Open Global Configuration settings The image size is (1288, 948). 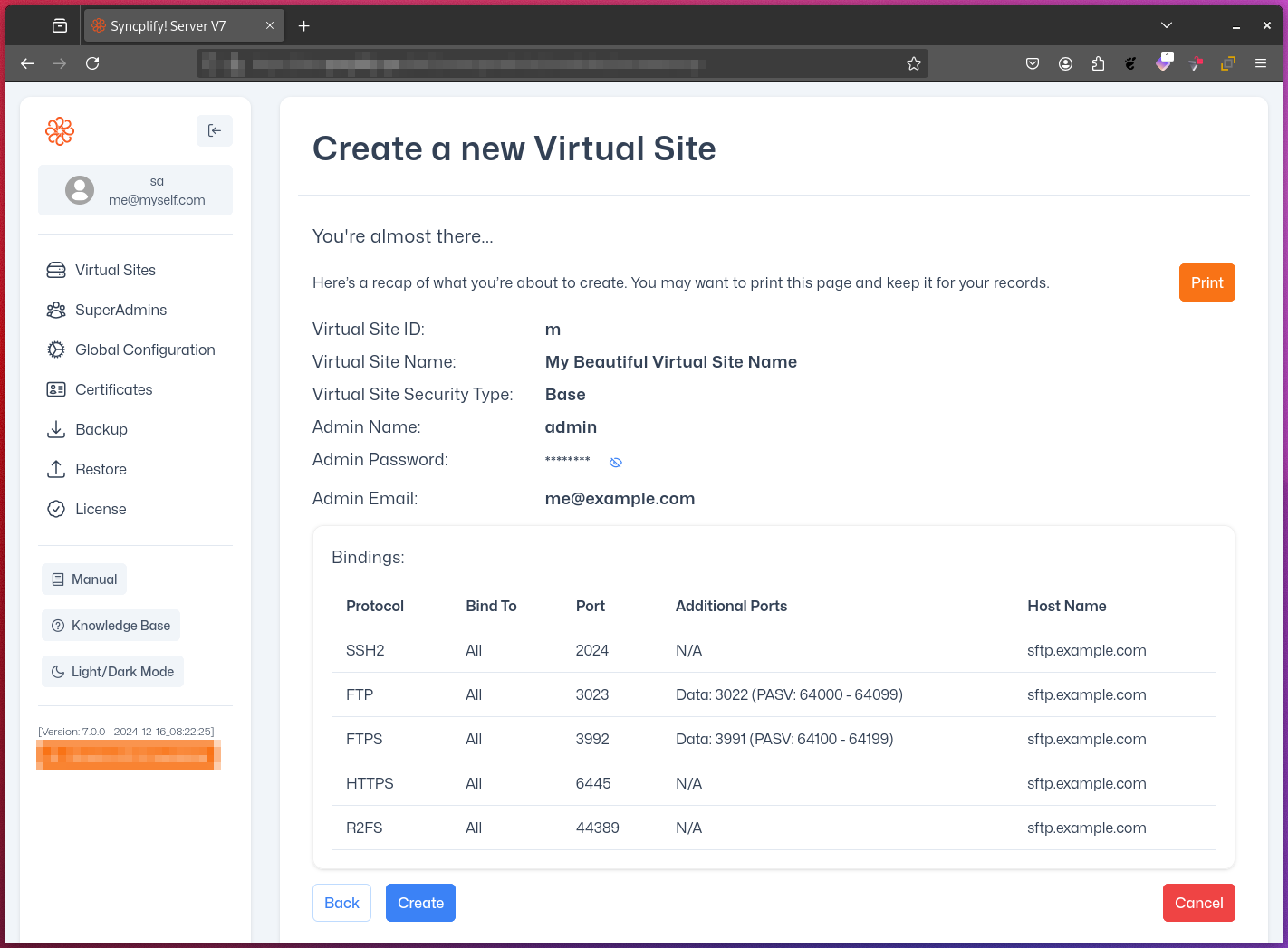pyautogui.click(x=145, y=350)
